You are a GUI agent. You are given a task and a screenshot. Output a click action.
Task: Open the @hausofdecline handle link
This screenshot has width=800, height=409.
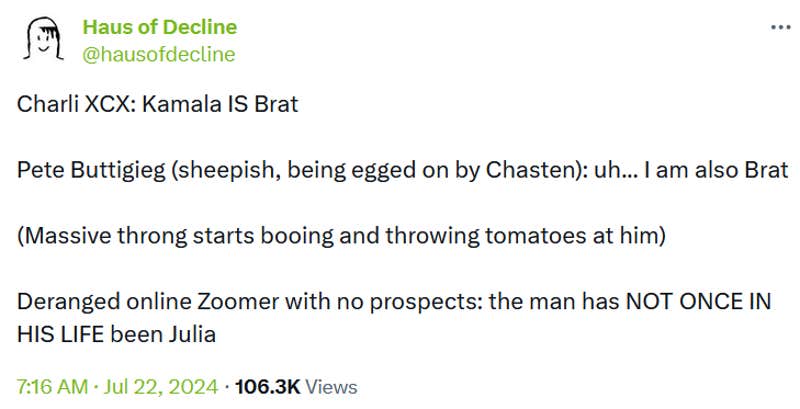click(159, 54)
